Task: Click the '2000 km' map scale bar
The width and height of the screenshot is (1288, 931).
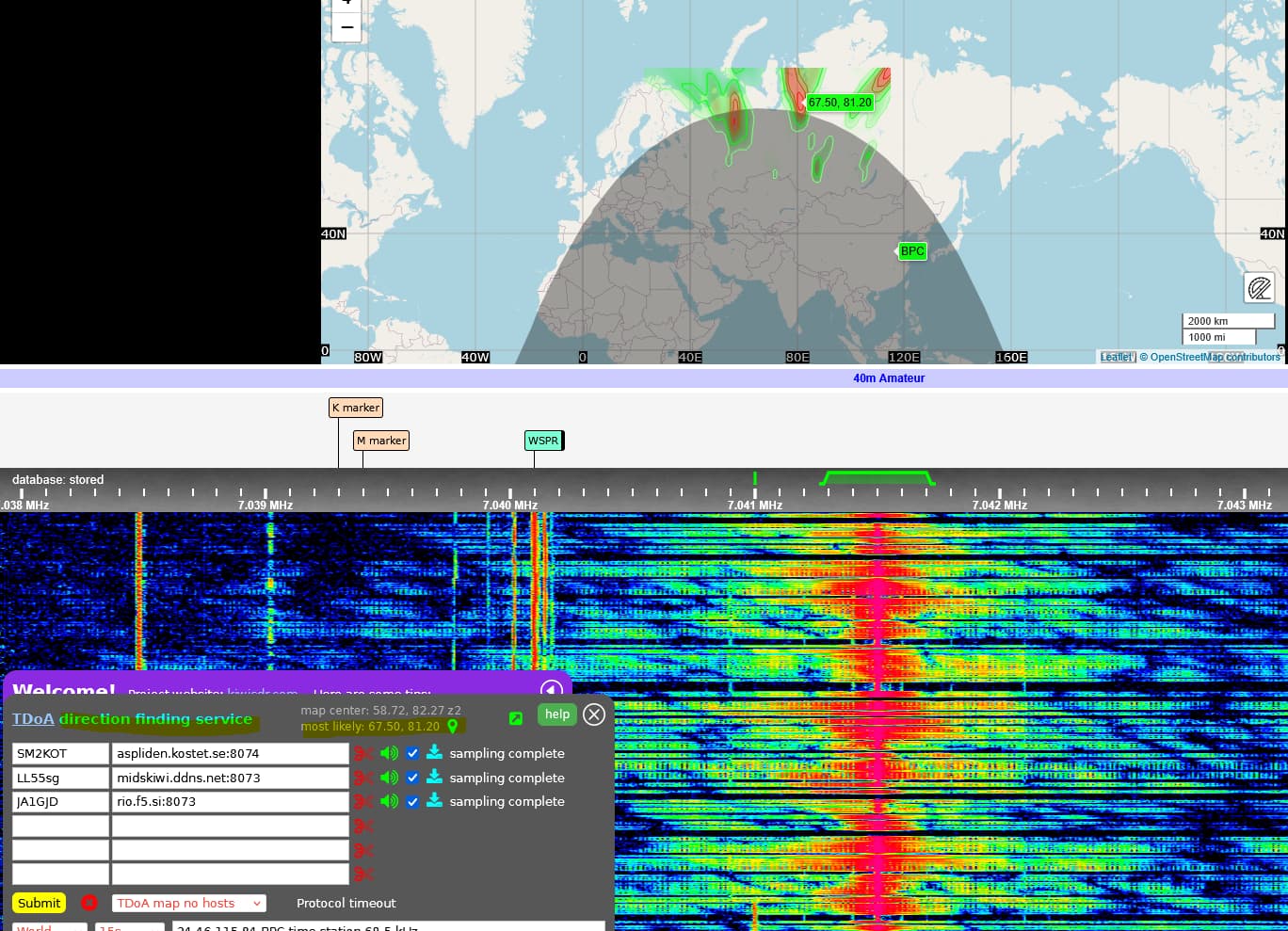Action: (1229, 321)
